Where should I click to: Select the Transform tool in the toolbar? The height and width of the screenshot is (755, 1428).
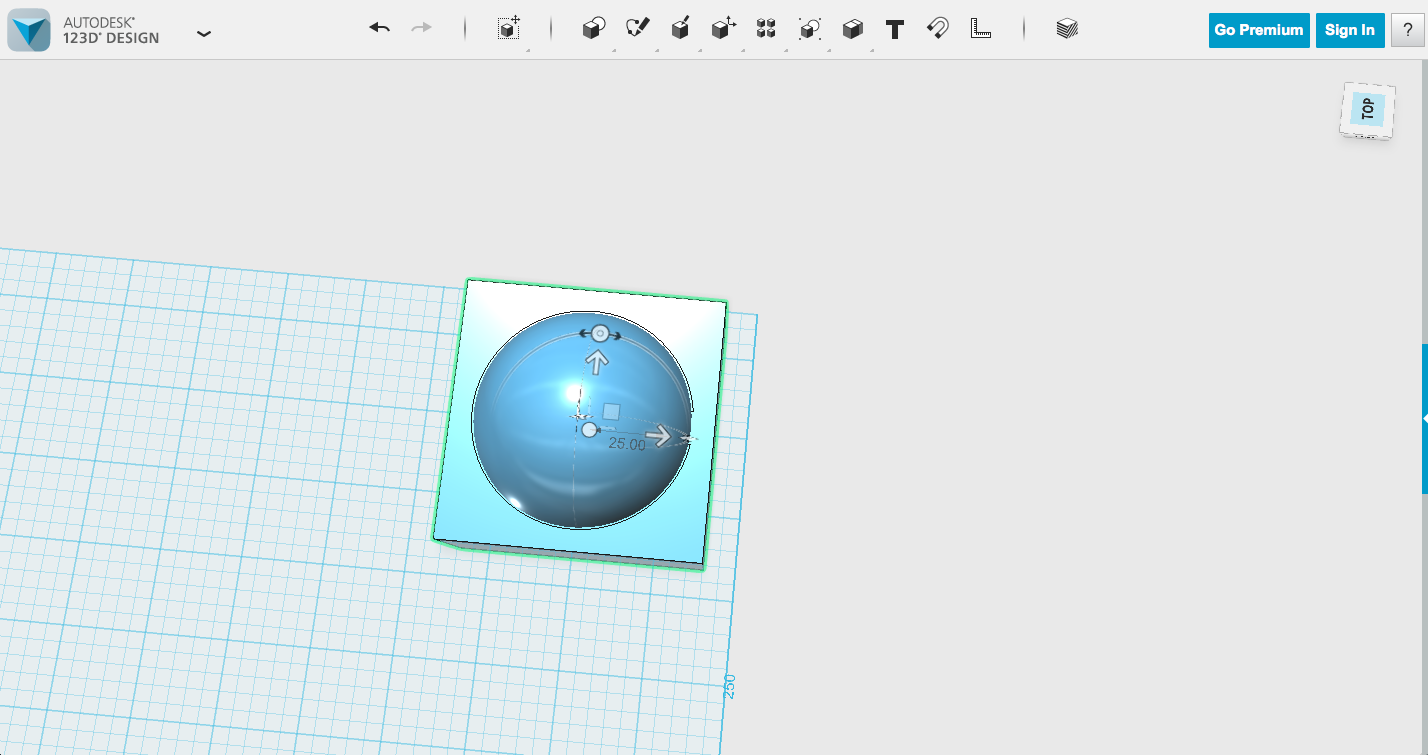pyautogui.click(x=509, y=29)
